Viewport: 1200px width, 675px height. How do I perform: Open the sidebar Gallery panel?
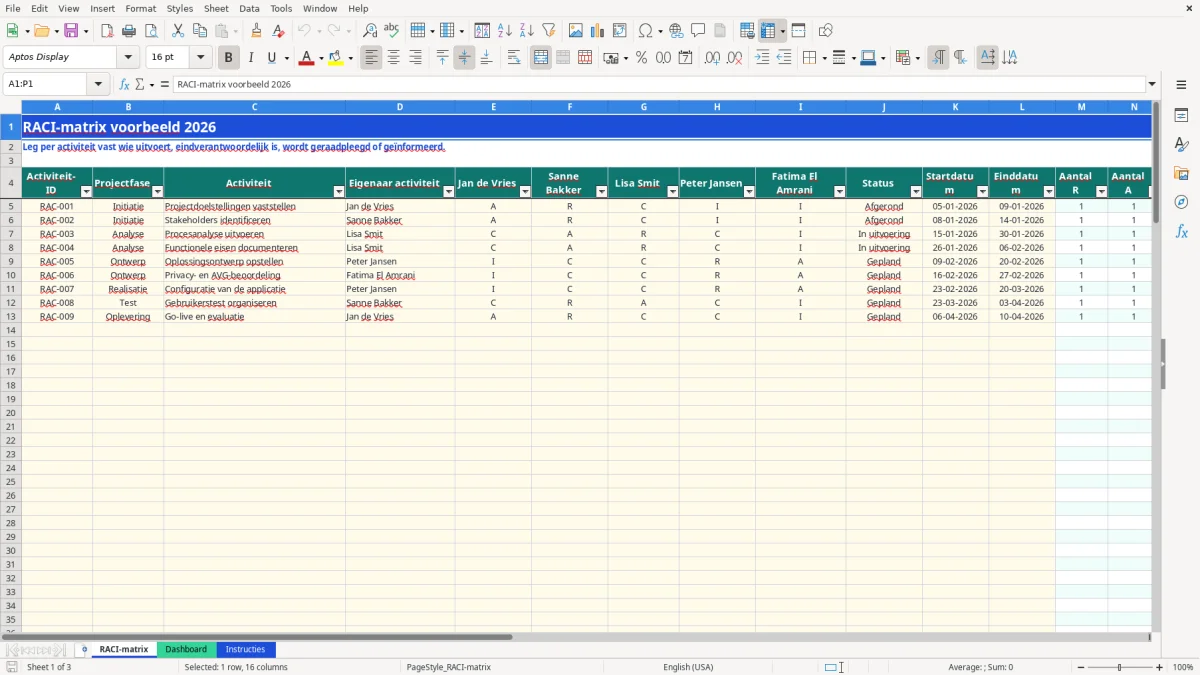click(1181, 173)
